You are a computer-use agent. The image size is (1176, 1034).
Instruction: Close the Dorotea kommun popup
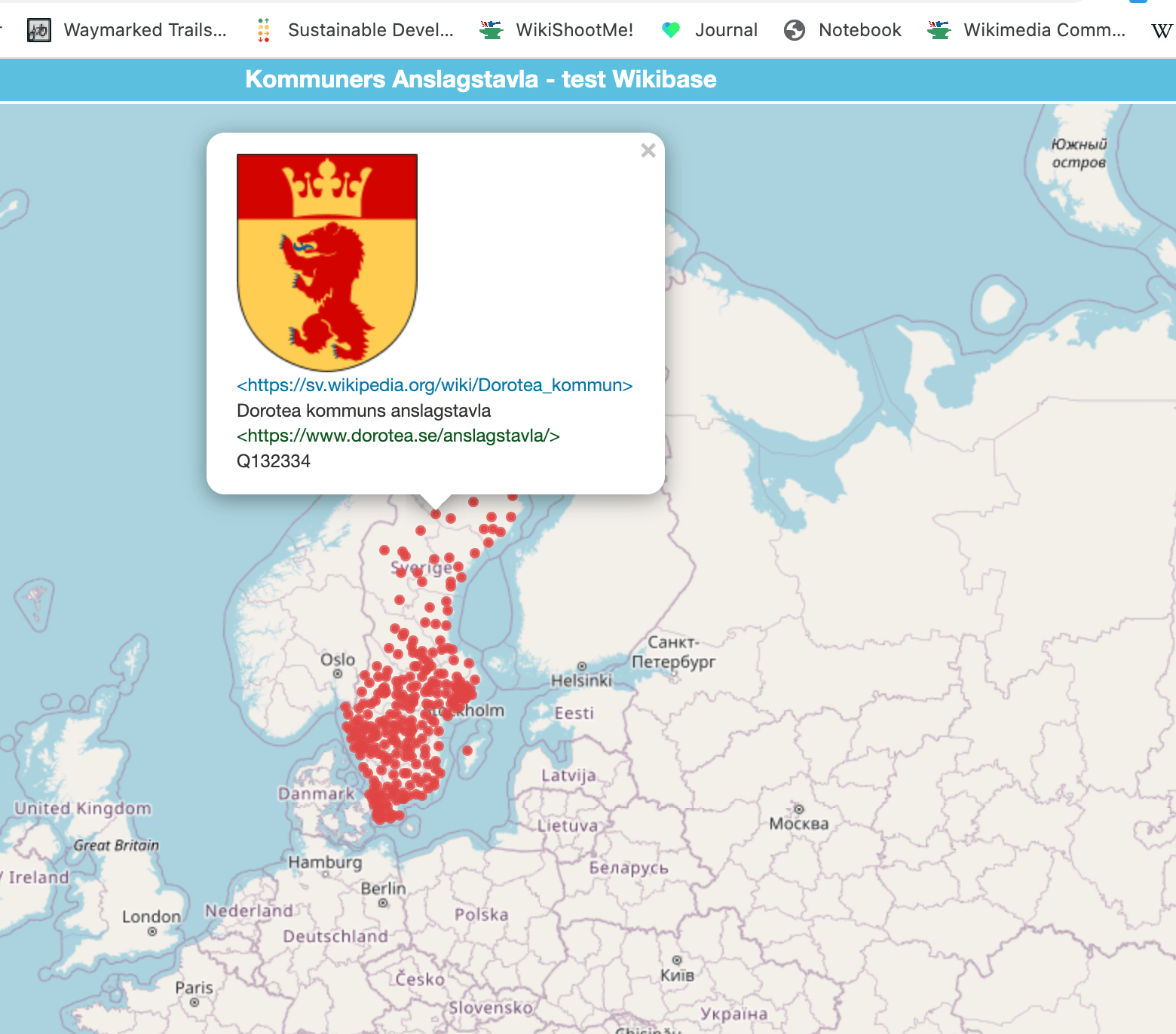tap(648, 151)
